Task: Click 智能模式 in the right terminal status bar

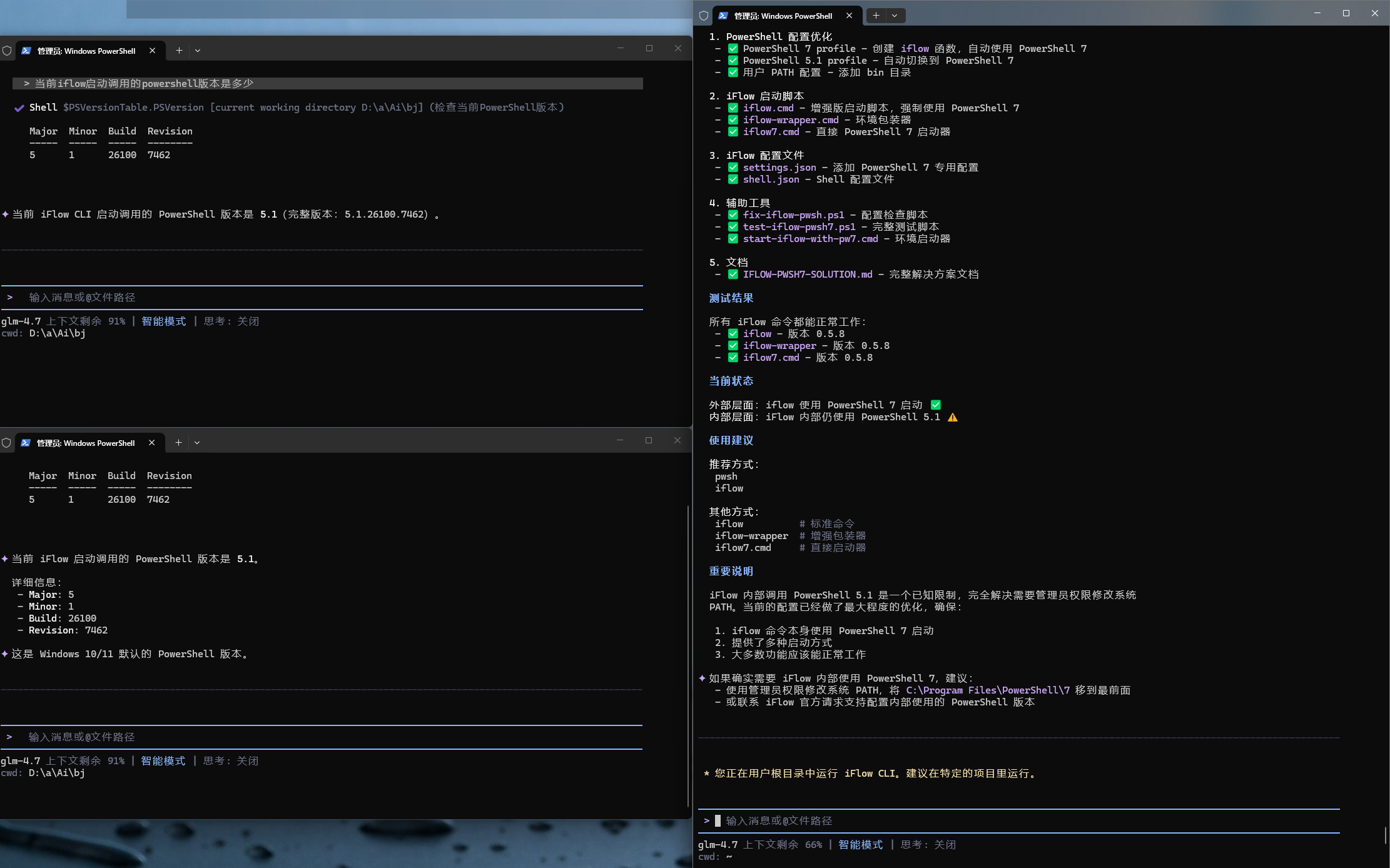Action: pyautogui.click(x=860, y=845)
